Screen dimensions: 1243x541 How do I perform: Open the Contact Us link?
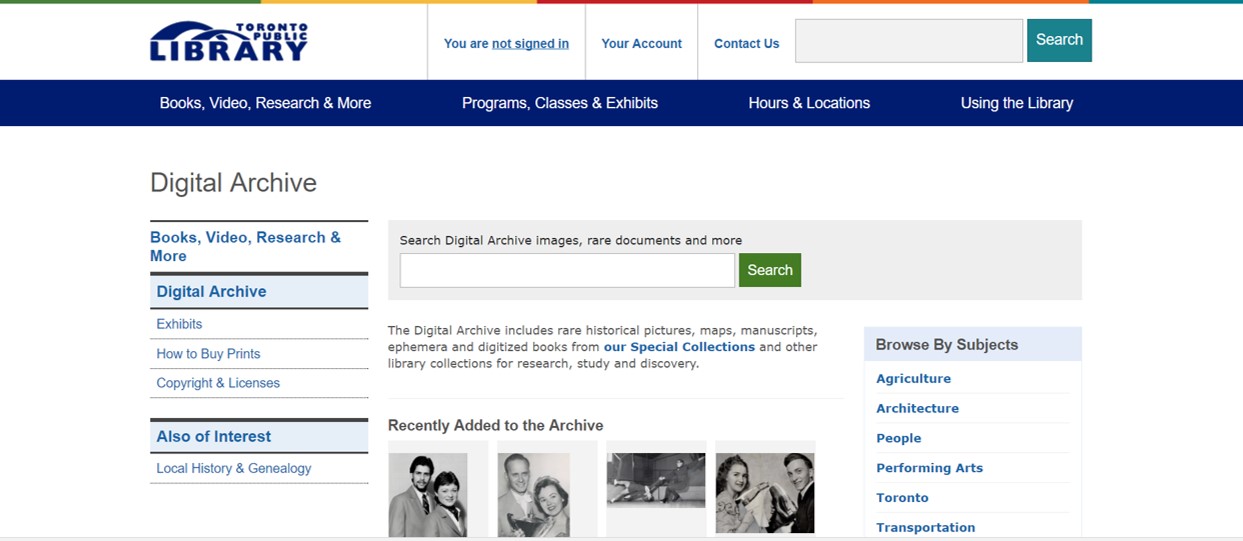point(746,44)
